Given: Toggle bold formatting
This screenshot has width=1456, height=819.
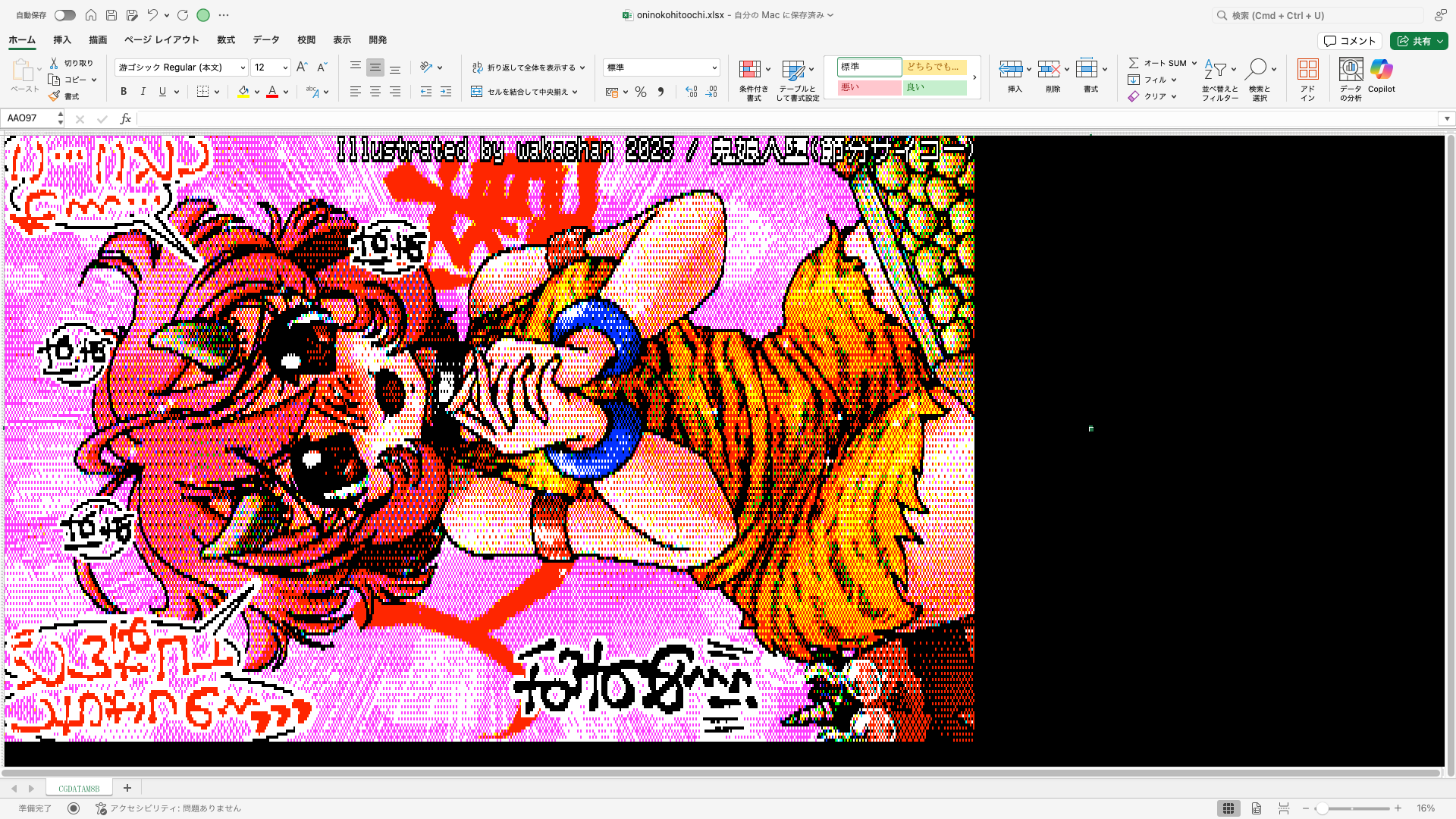Looking at the screenshot, I should [124, 92].
